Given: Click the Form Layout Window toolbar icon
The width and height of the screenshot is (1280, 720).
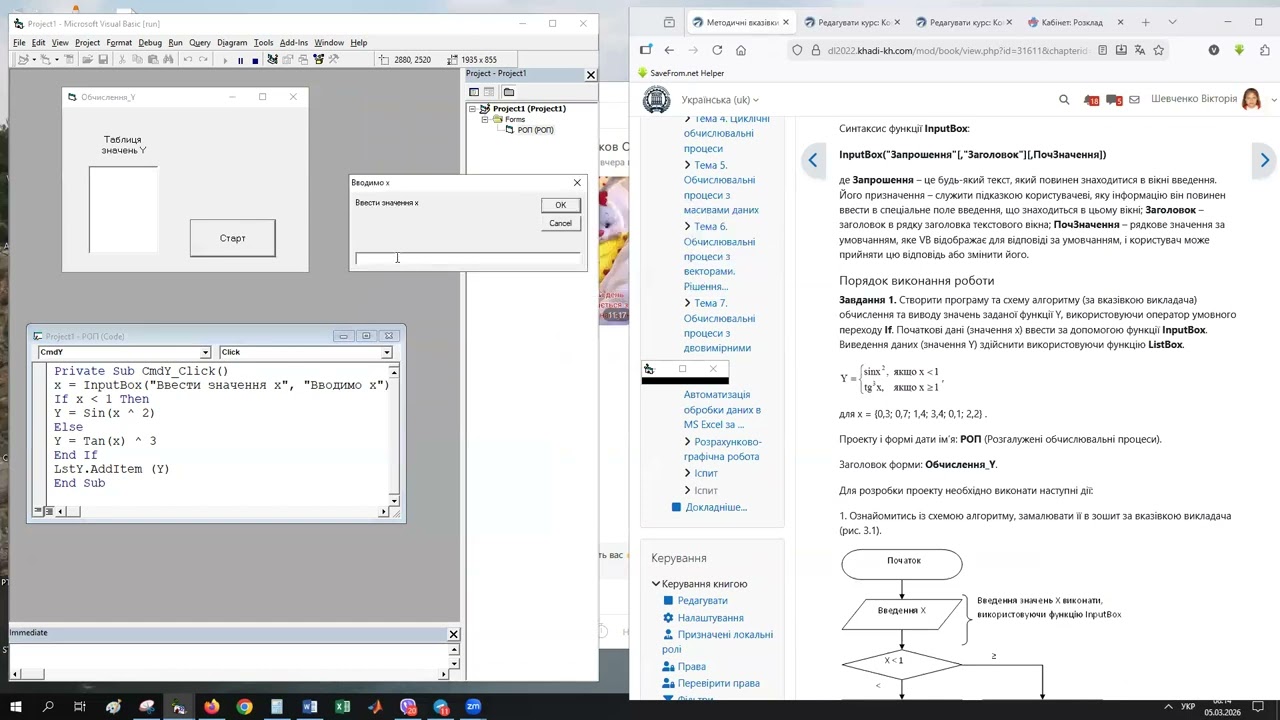Looking at the screenshot, I should (303, 60).
